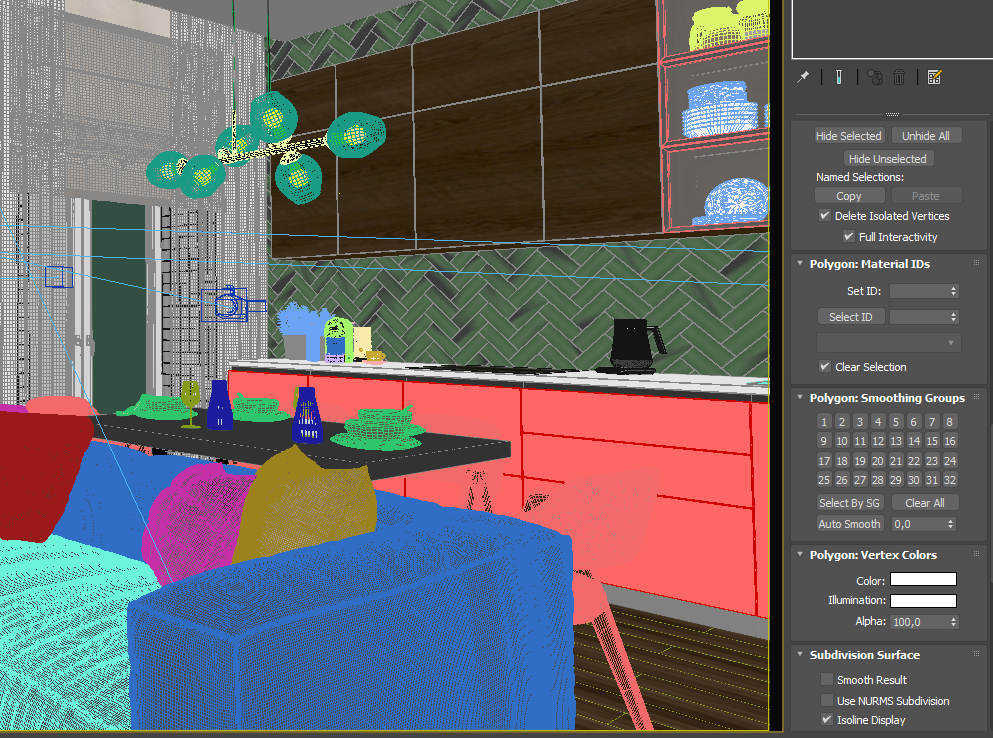This screenshot has height=738, width=993.
Task: Uncheck the Clear Selection checkbox
Action: pos(825,366)
